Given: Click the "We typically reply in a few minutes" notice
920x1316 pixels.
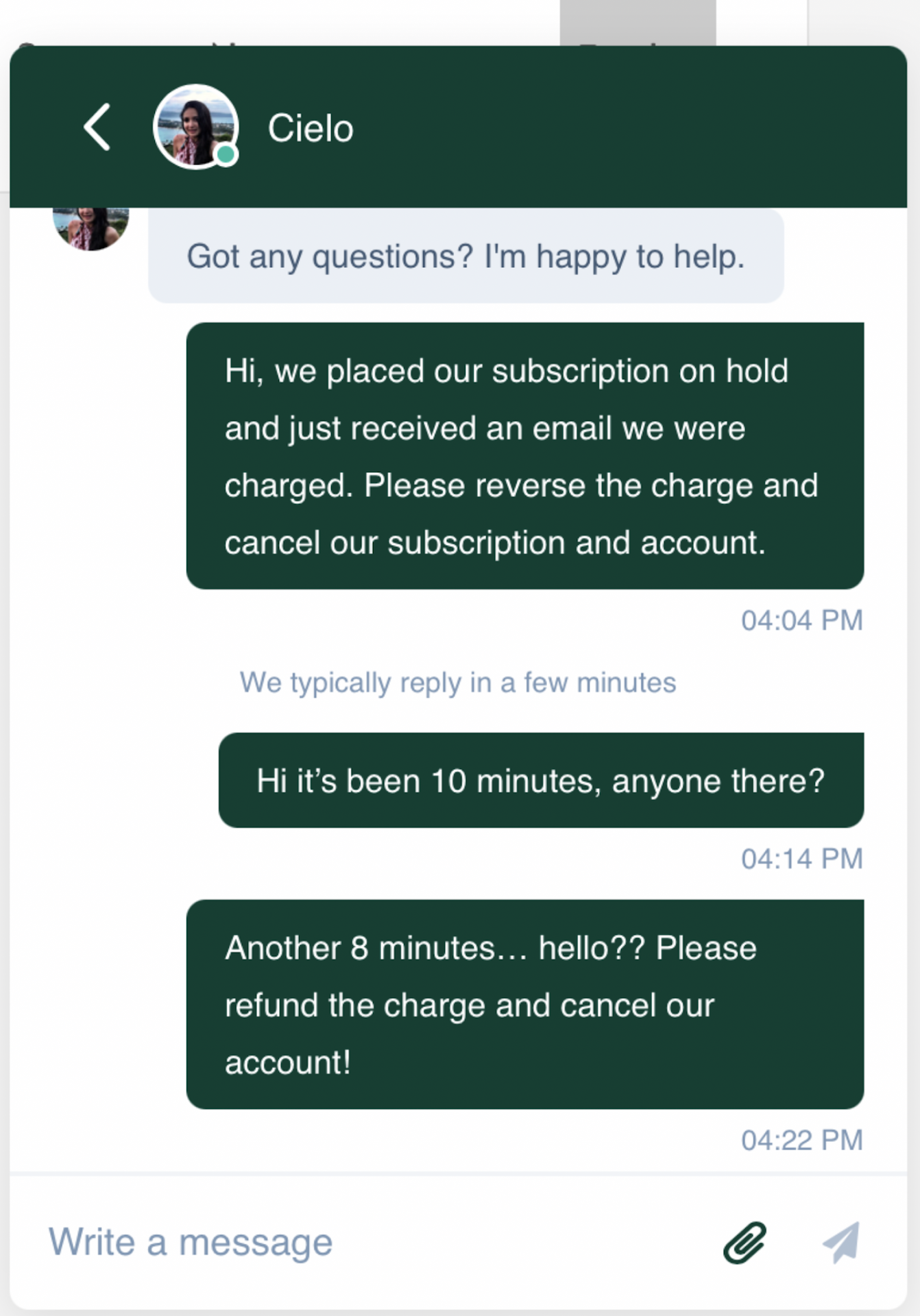Looking at the screenshot, I should coord(457,683).
